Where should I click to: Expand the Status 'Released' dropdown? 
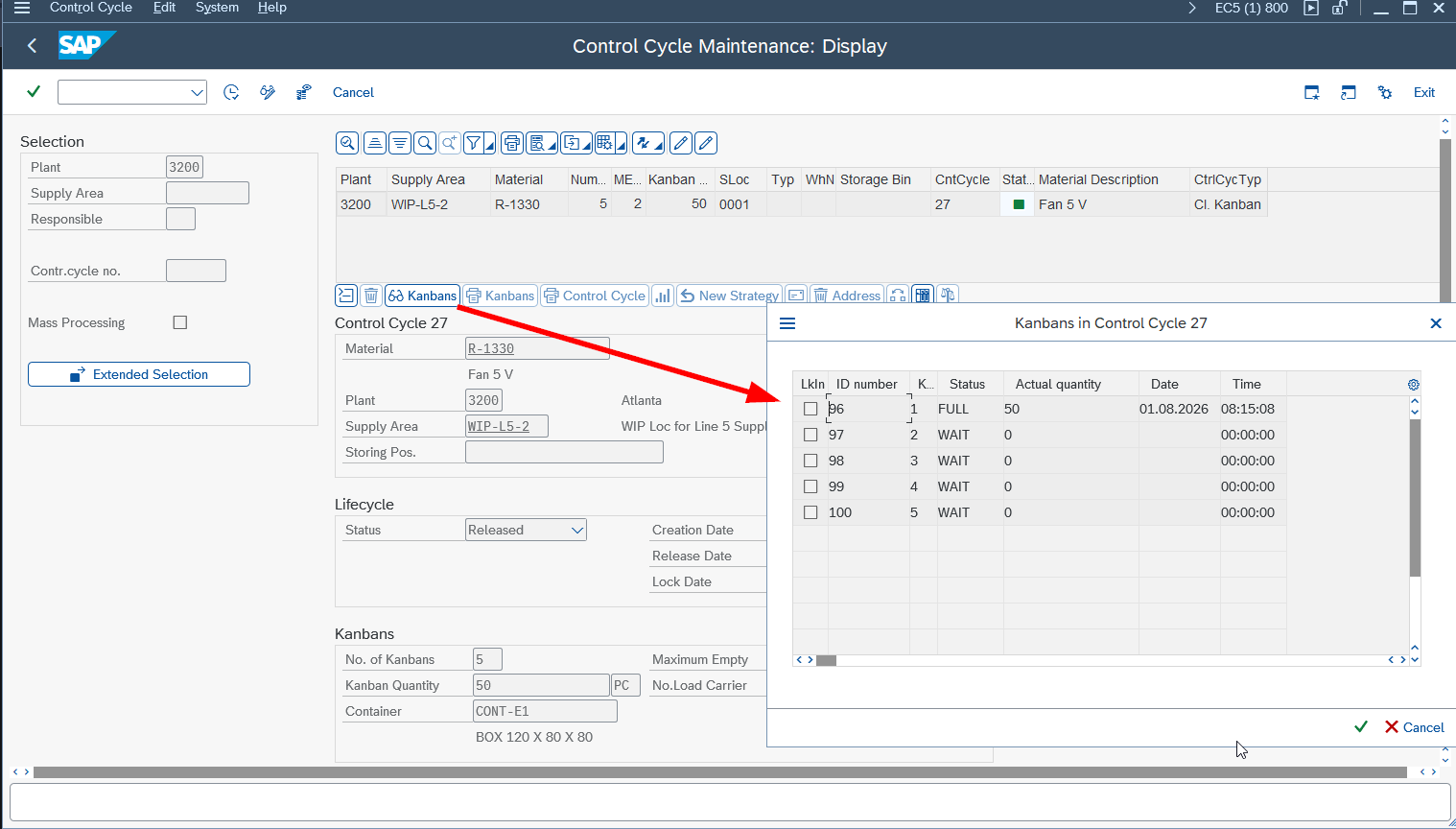pyautogui.click(x=577, y=530)
